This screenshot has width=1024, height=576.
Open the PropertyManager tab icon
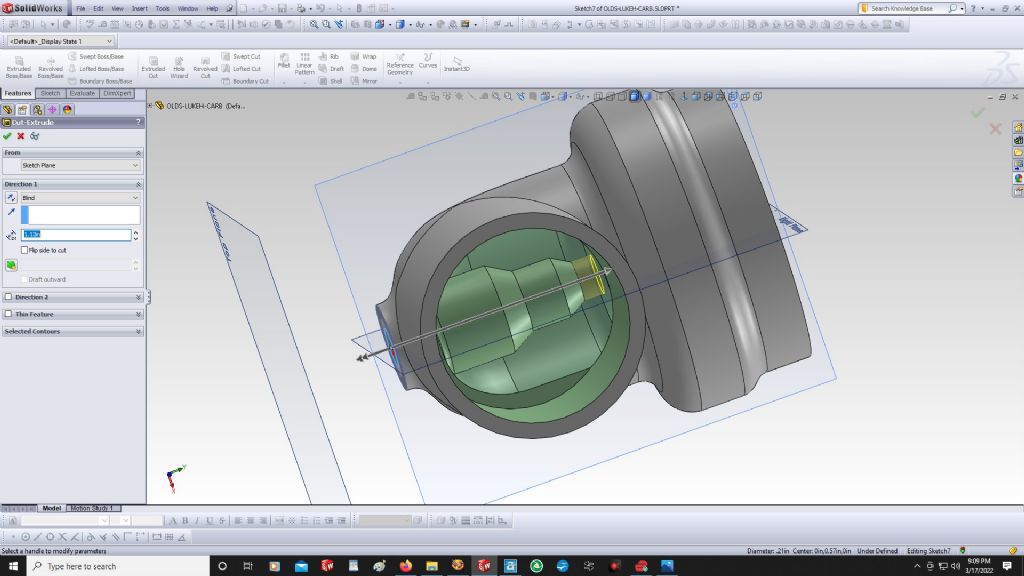[x=22, y=109]
